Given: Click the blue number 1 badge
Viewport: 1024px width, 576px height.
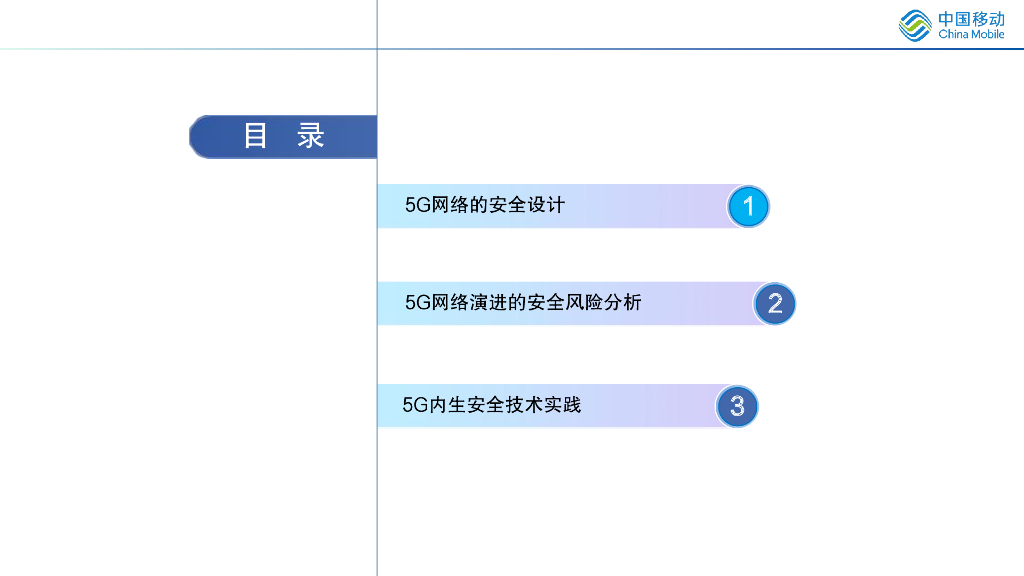Looking at the screenshot, I should (748, 207).
